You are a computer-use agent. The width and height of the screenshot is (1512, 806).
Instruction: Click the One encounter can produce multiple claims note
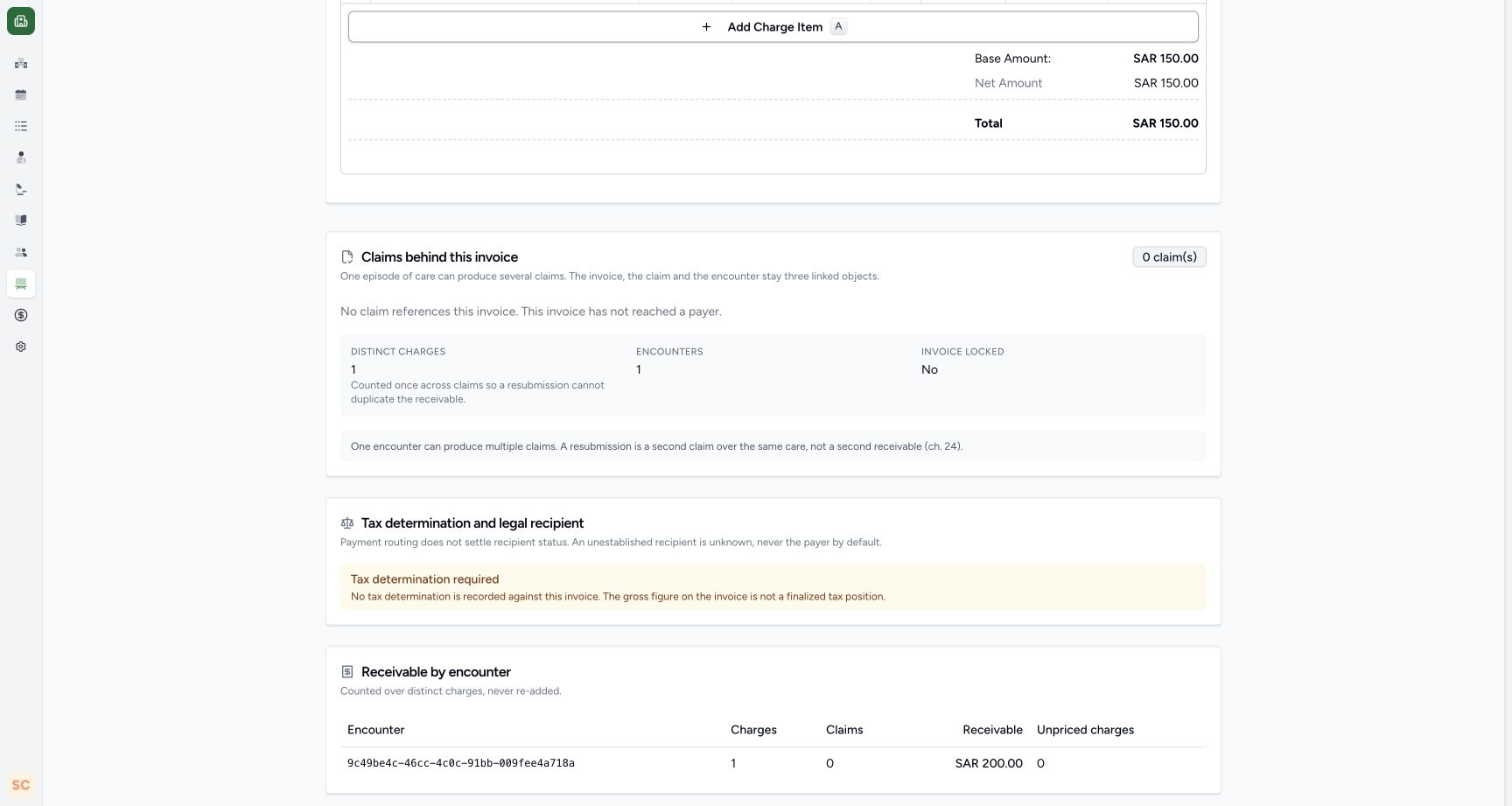(656, 446)
